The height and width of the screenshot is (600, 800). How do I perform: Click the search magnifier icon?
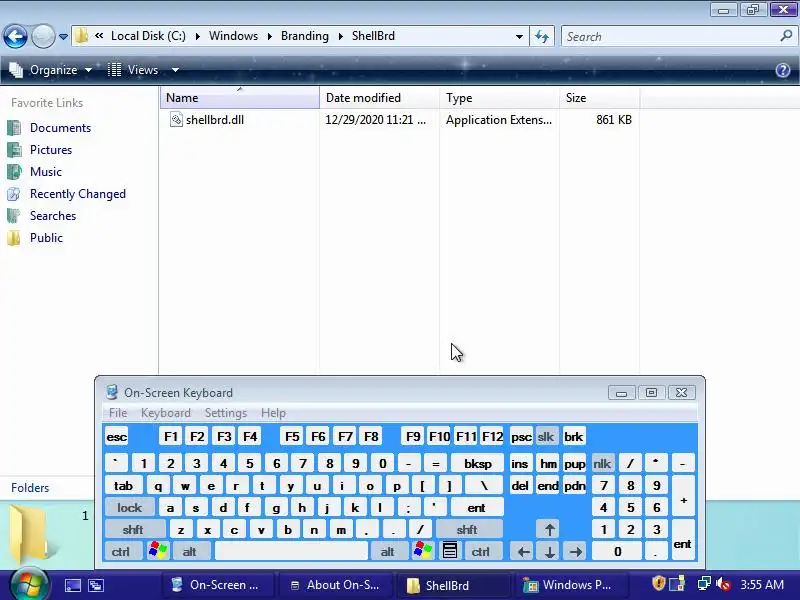[786, 36]
